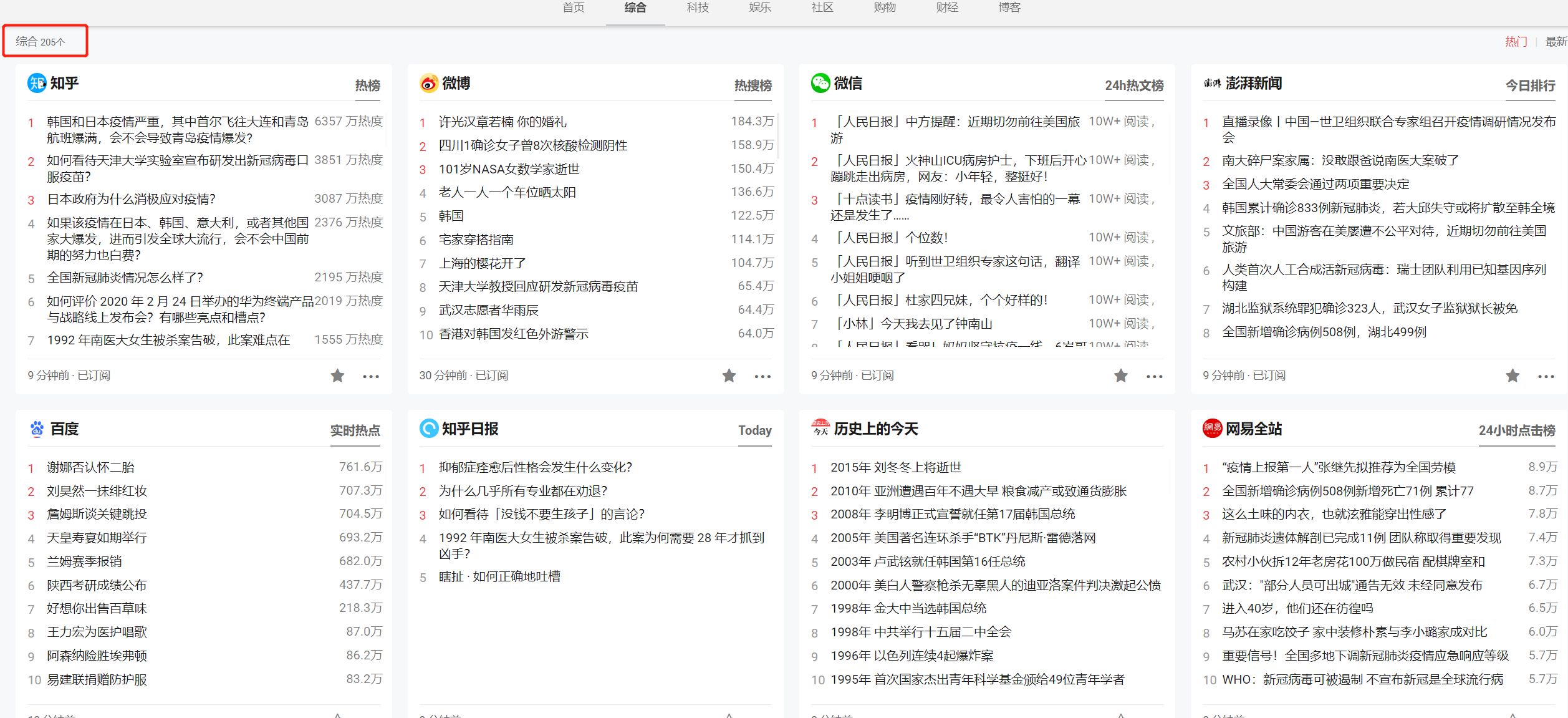This screenshot has width=1568, height=718.
Task: Go to the 首页 tab
Action: pyautogui.click(x=574, y=7)
